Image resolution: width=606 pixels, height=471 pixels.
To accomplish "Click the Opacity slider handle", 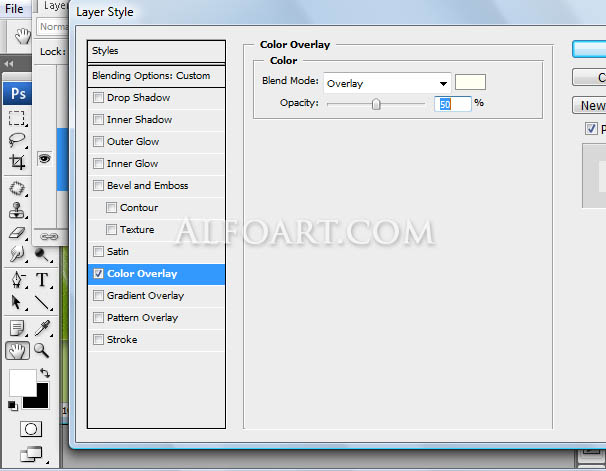I will click(376, 104).
